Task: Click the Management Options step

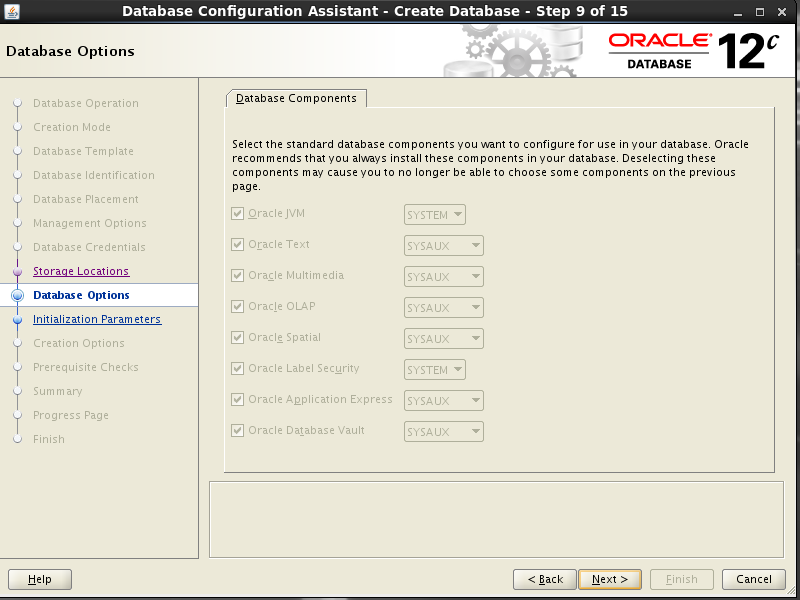Action: pyautogui.click(x=90, y=223)
